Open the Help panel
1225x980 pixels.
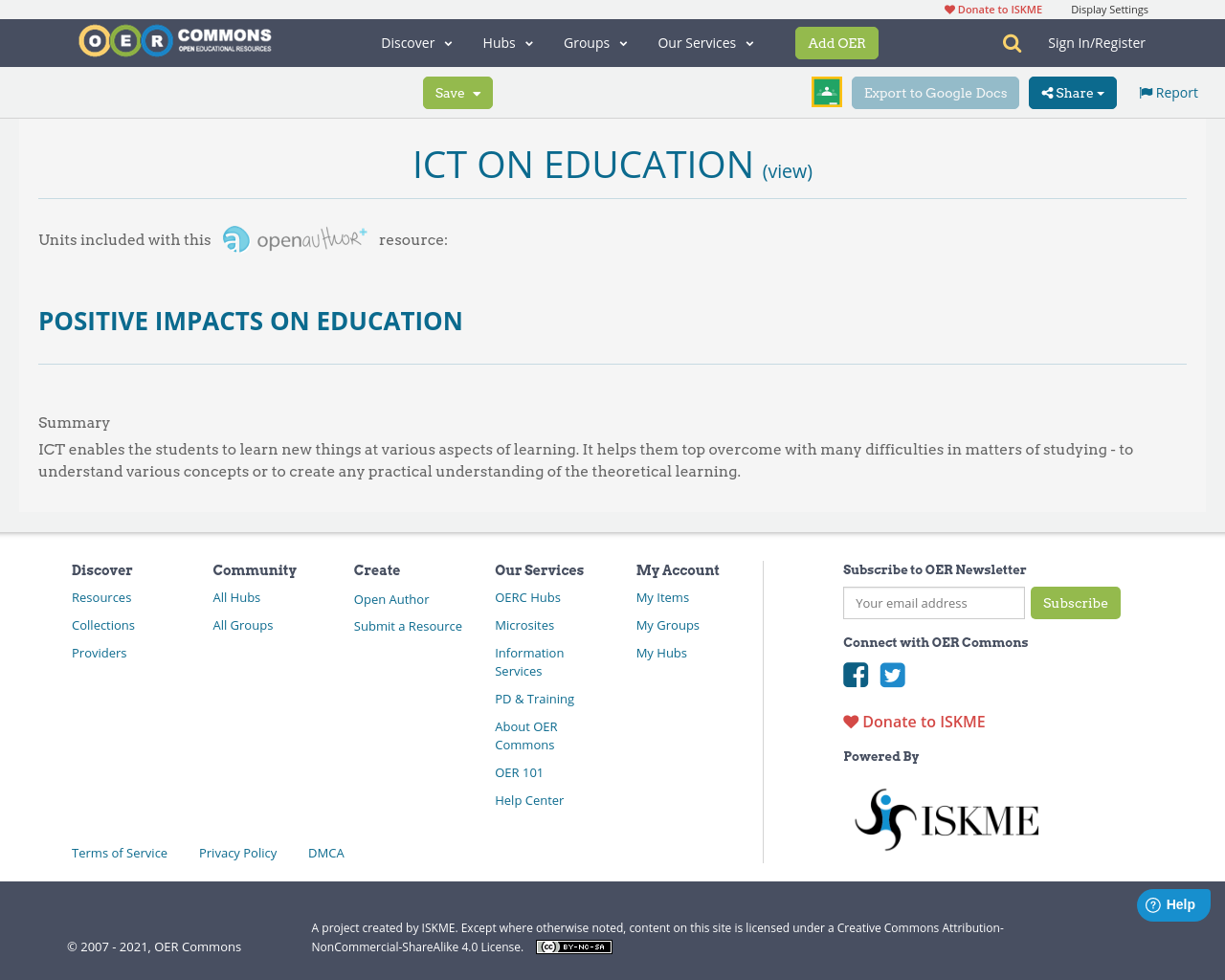[1173, 903]
